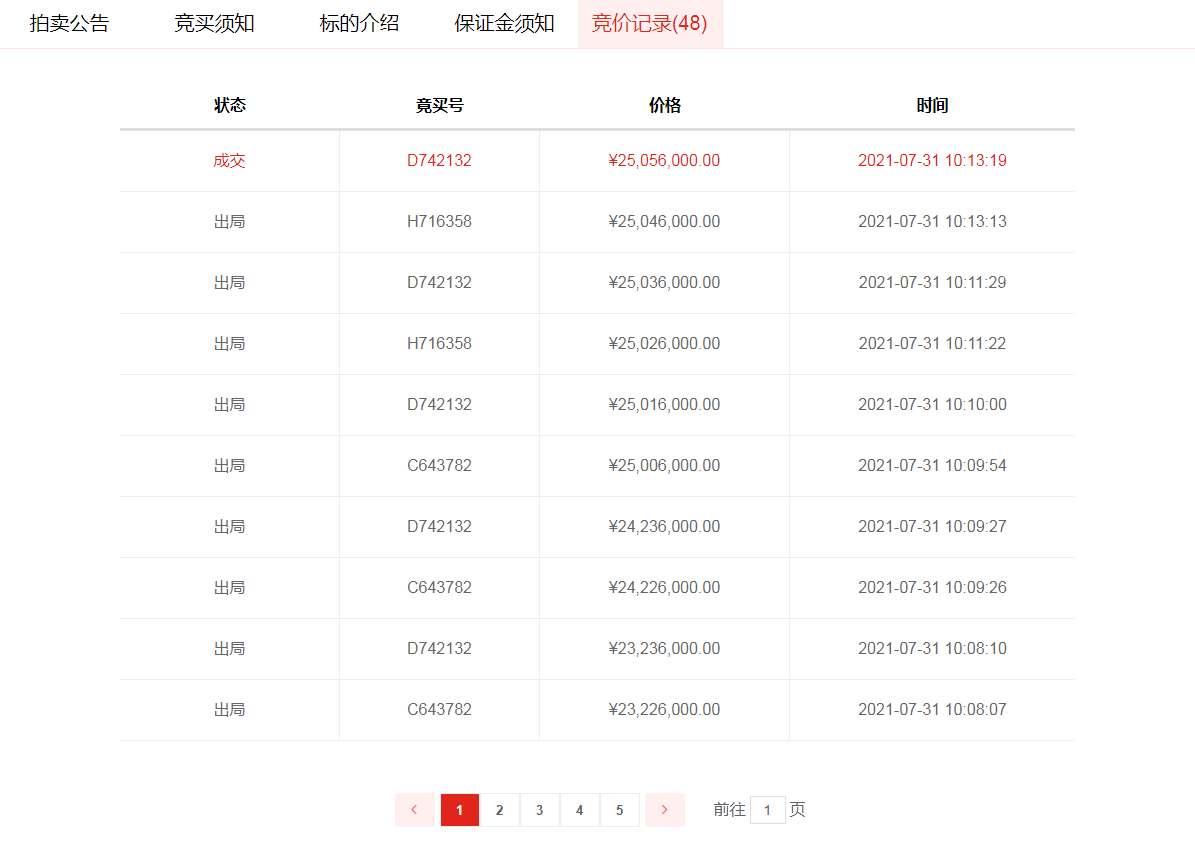Screen dimensions: 1195x867
Task: Jump to page 5
Action: point(620,810)
